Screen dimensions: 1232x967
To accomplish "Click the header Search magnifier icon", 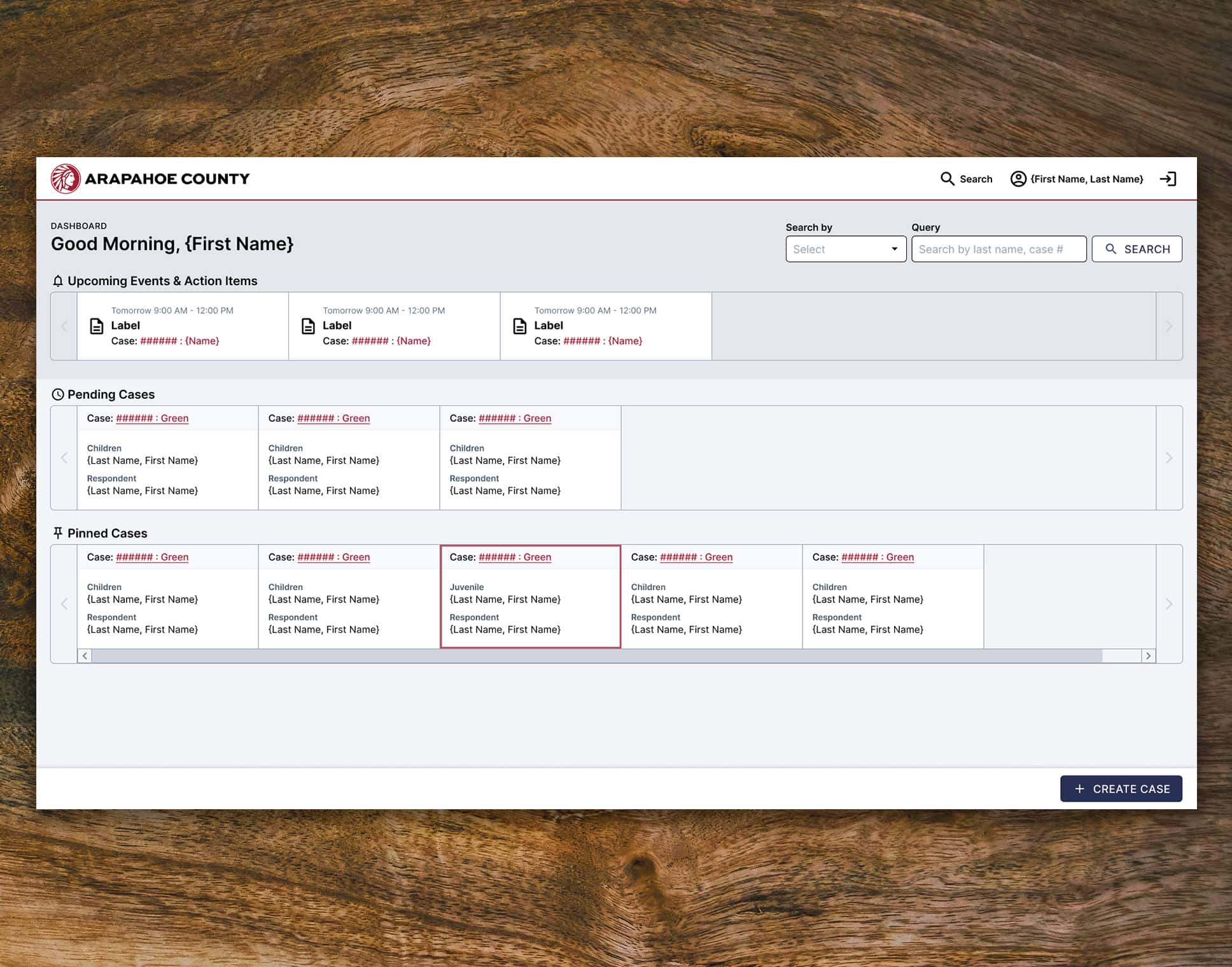I will pos(947,179).
